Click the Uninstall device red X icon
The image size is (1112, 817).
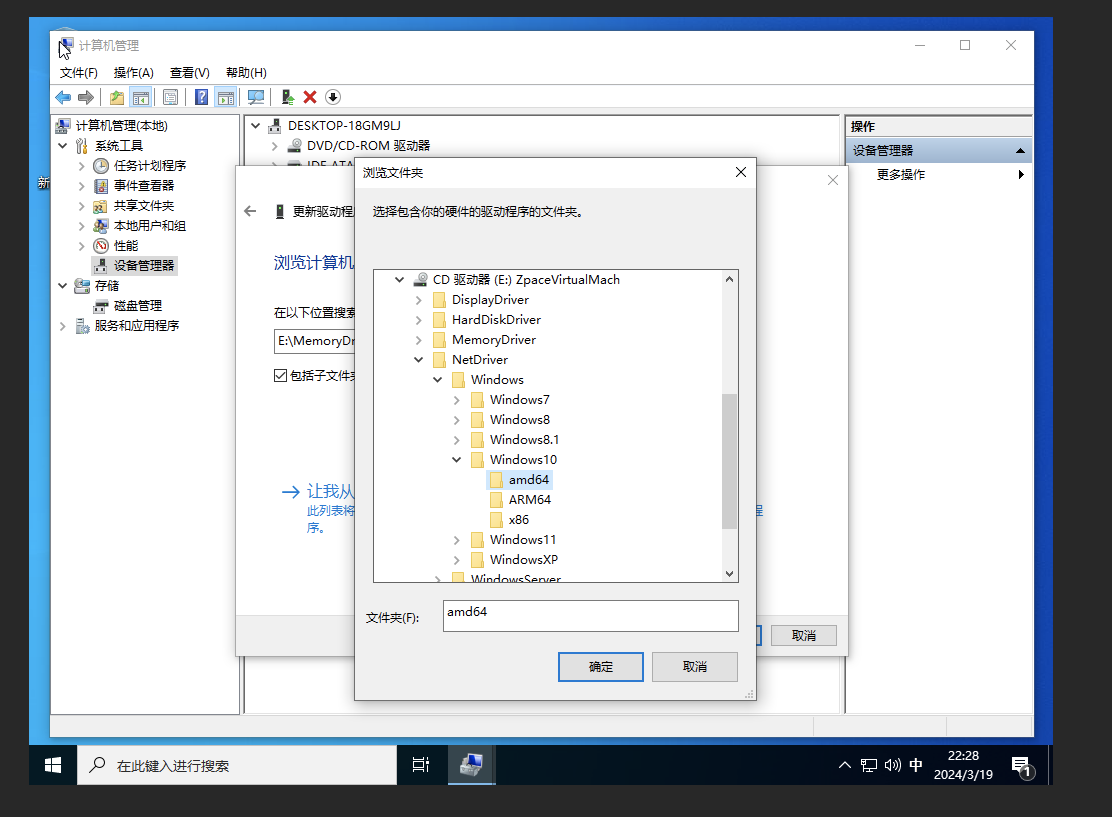pos(310,96)
